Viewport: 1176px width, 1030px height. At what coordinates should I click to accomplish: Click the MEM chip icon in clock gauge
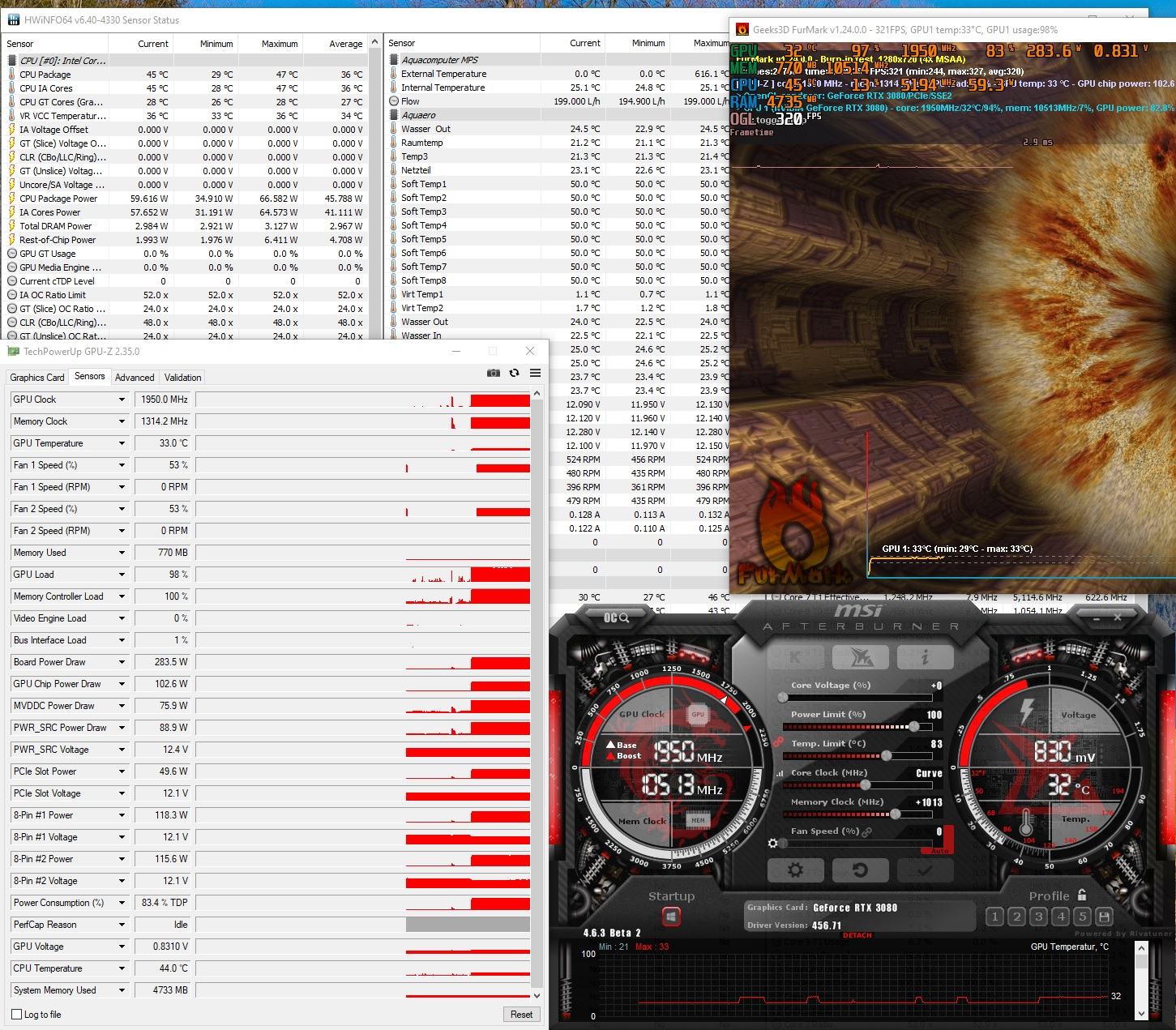pos(698,820)
